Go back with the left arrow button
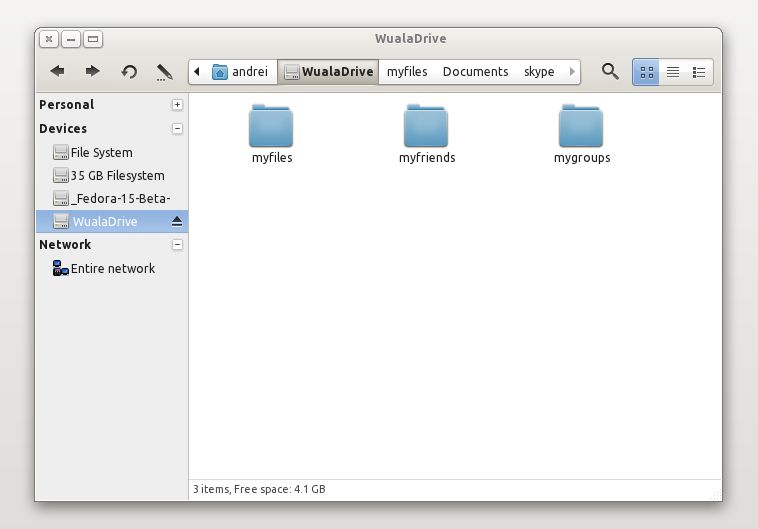 pyautogui.click(x=58, y=72)
